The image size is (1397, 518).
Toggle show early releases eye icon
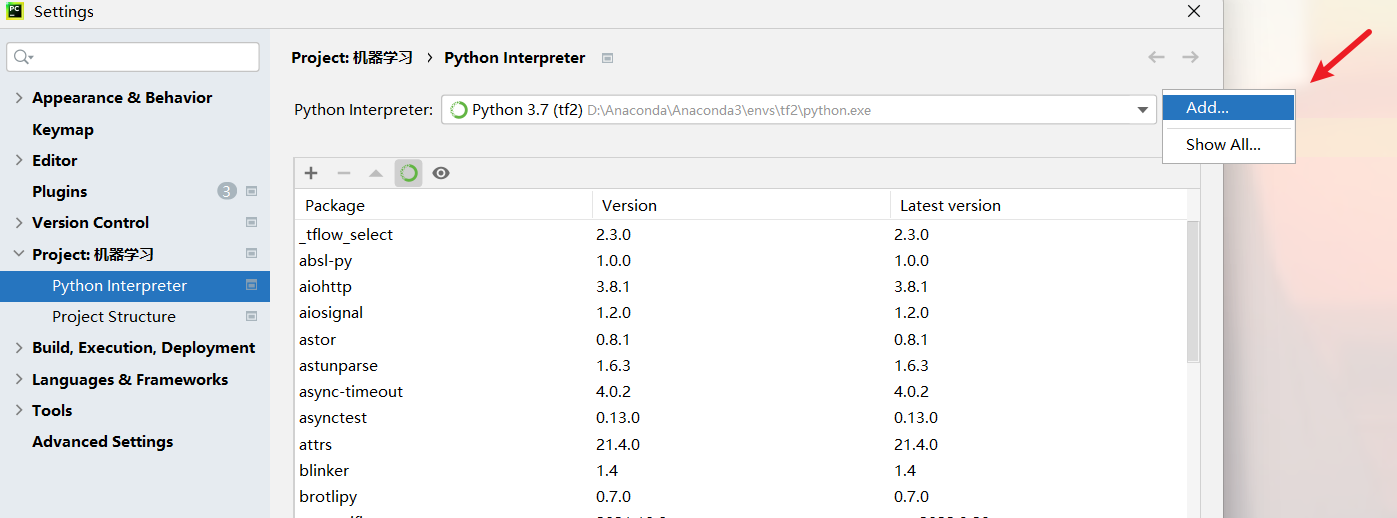click(x=441, y=173)
